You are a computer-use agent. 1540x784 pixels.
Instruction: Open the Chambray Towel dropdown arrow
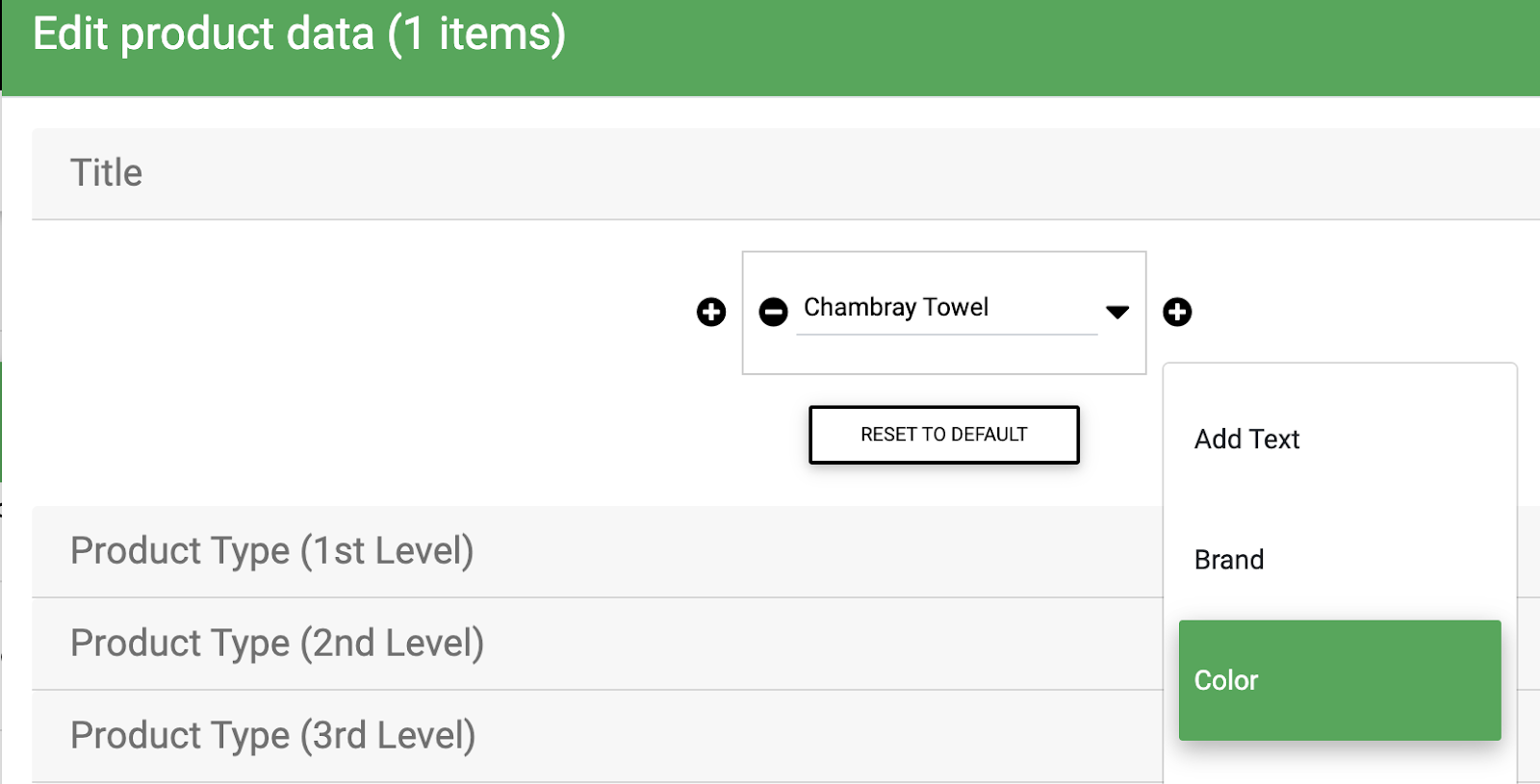tap(1117, 312)
